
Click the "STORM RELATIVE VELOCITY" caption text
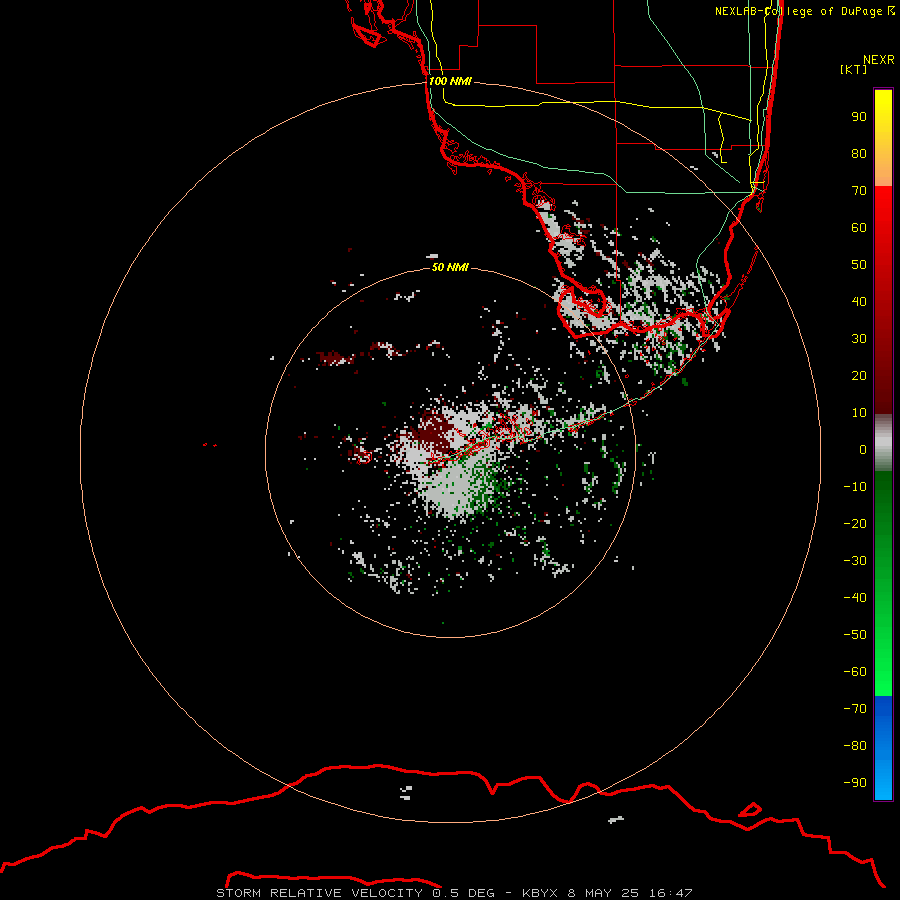(320, 893)
